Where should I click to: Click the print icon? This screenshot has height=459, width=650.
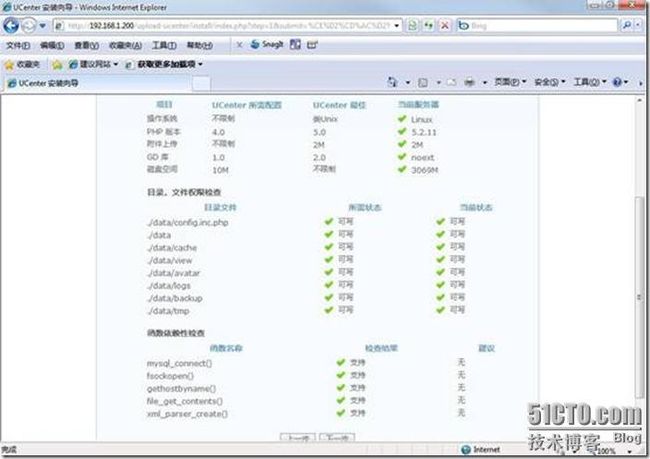pyautogui.click(x=469, y=83)
